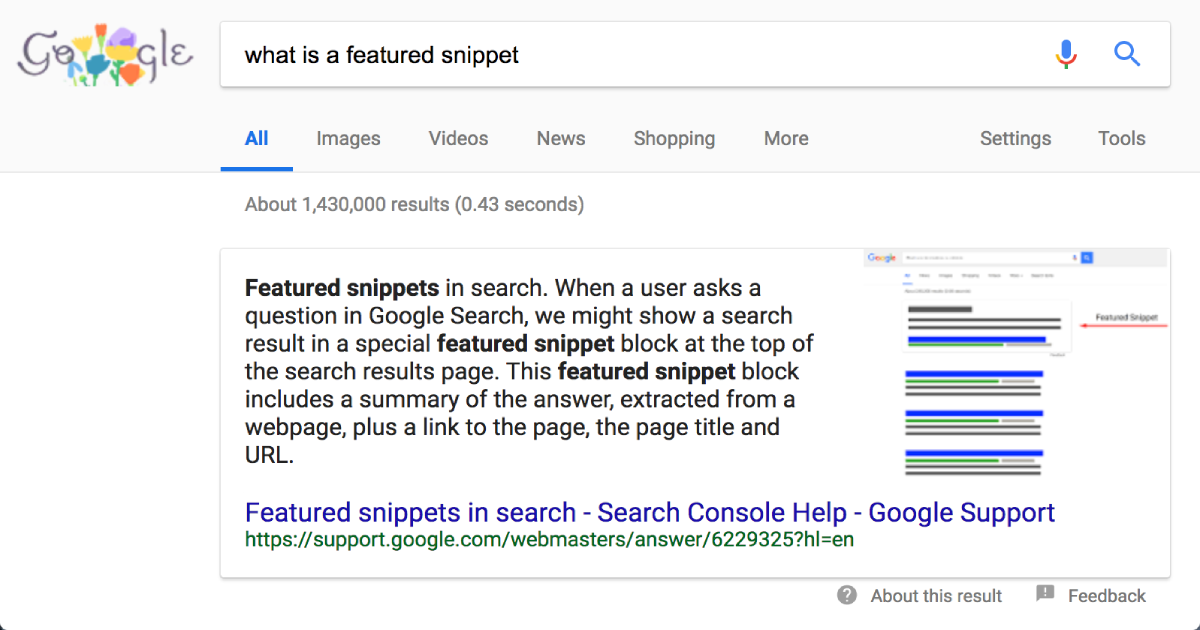Click the snippet text starting "Featured snippets in search"
1200x630 pixels.
[x=531, y=372]
